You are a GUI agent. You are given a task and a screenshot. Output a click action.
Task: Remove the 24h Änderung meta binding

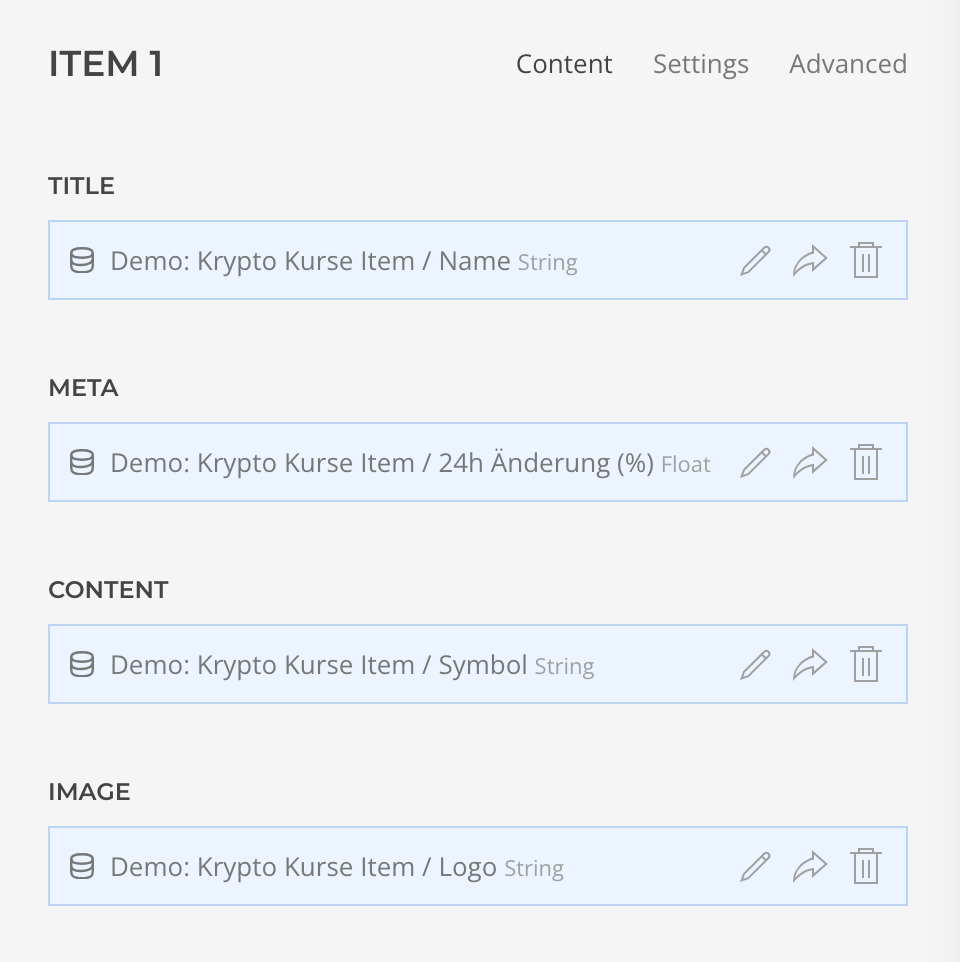point(866,462)
